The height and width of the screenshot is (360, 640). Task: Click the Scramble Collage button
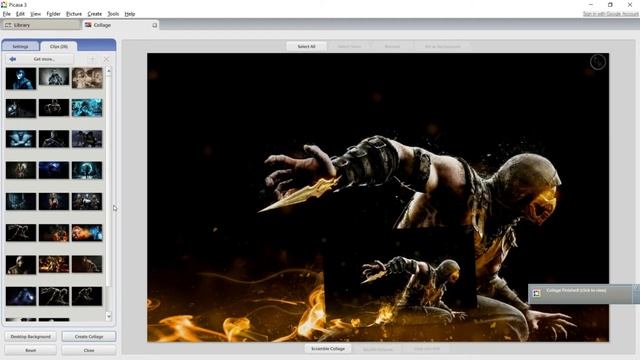point(328,349)
